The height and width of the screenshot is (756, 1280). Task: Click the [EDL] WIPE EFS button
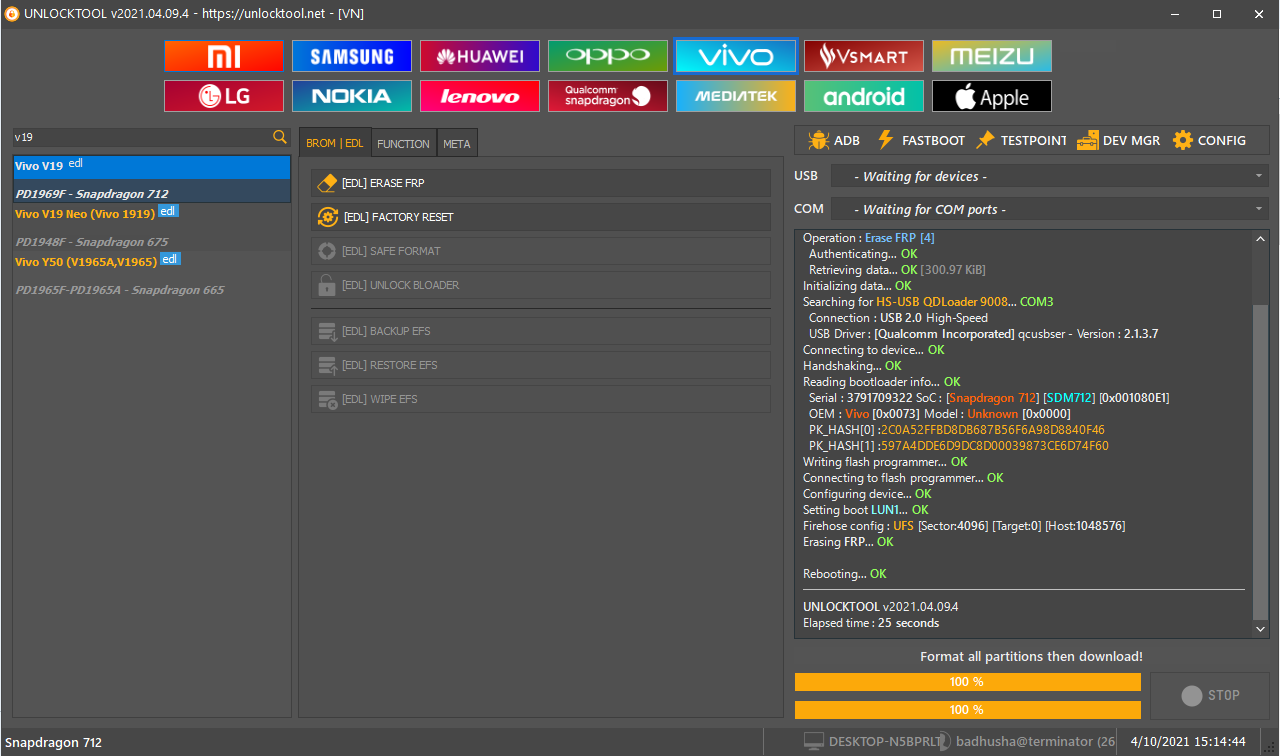pos(541,399)
